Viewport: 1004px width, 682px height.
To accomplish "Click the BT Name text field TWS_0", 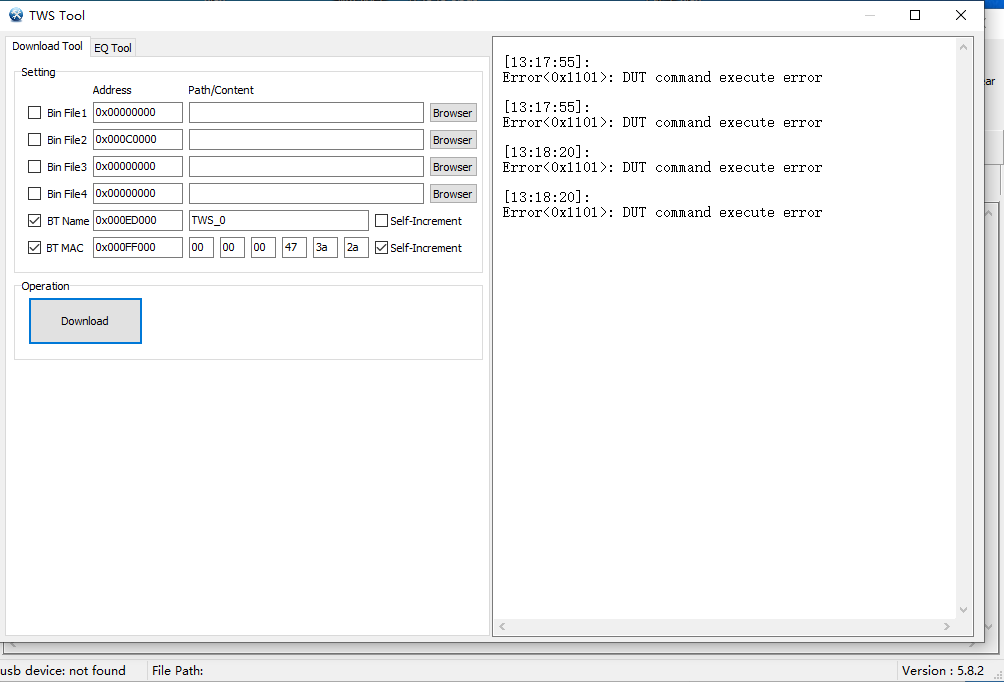I will tap(278, 221).
